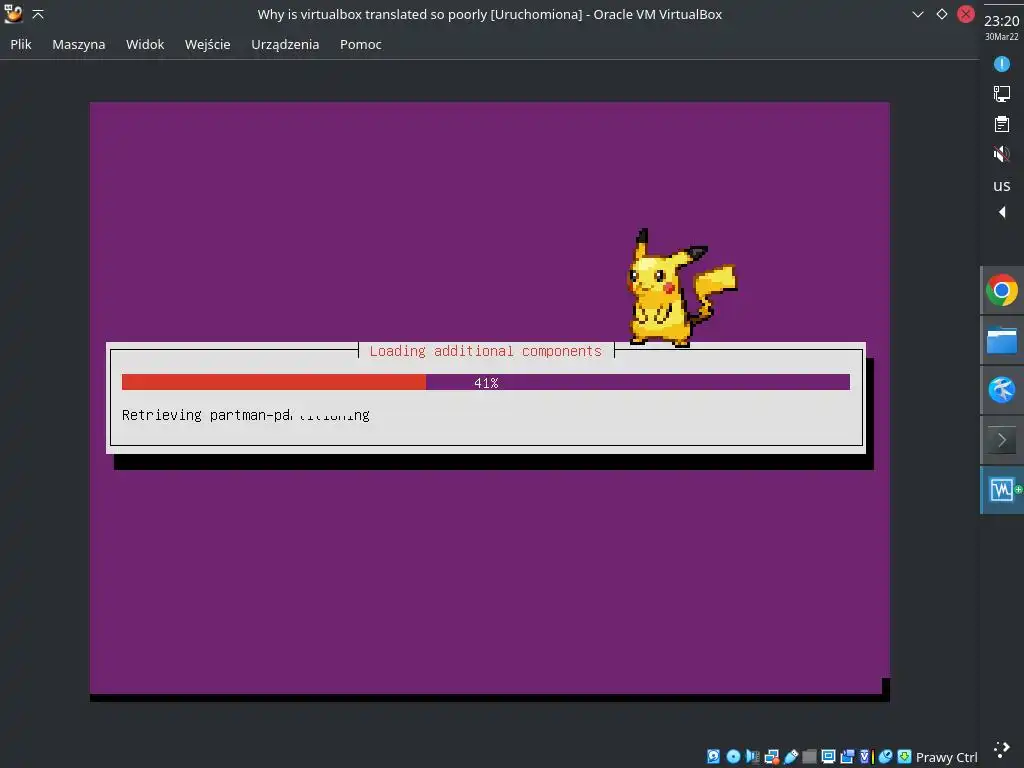Click the audio status icon in VM statusbar

pyautogui.click(x=752, y=756)
